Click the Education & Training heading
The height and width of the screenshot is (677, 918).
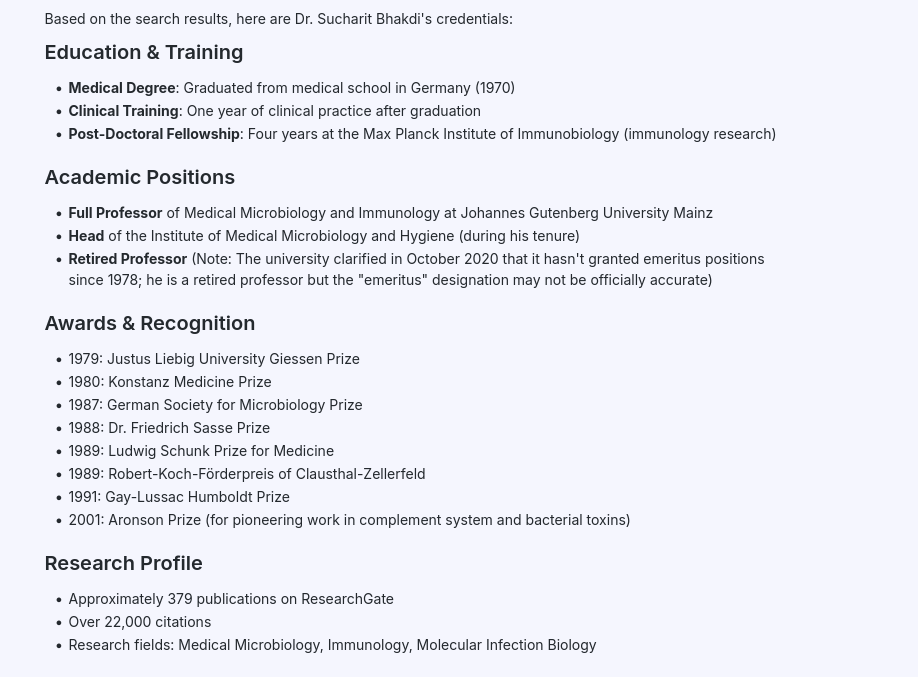pos(144,52)
